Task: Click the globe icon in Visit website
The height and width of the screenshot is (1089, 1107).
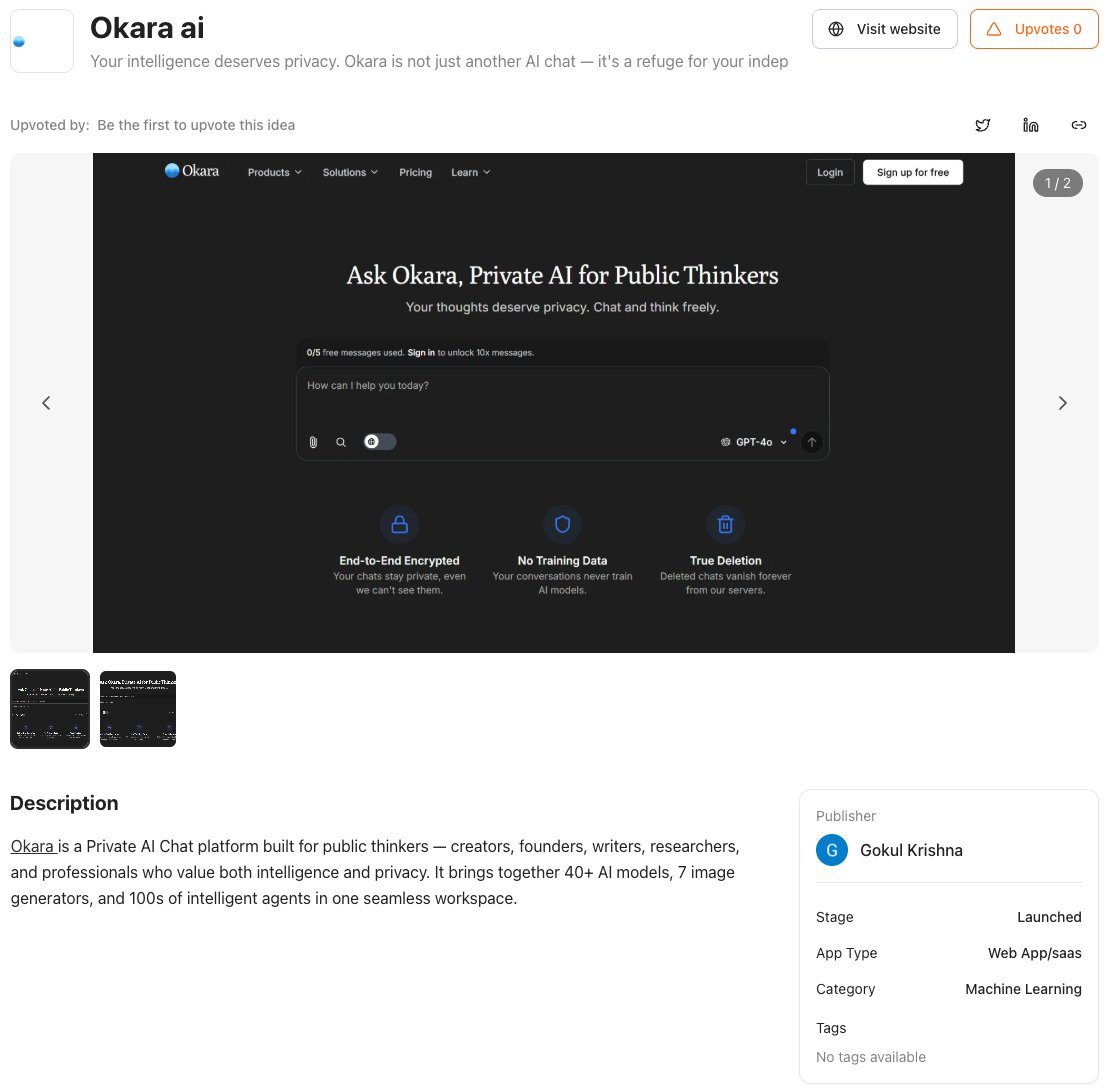Action: point(836,29)
